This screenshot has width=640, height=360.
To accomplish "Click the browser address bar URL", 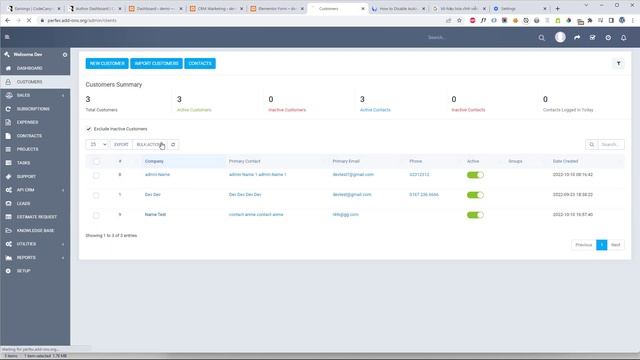I will point(82,20).
